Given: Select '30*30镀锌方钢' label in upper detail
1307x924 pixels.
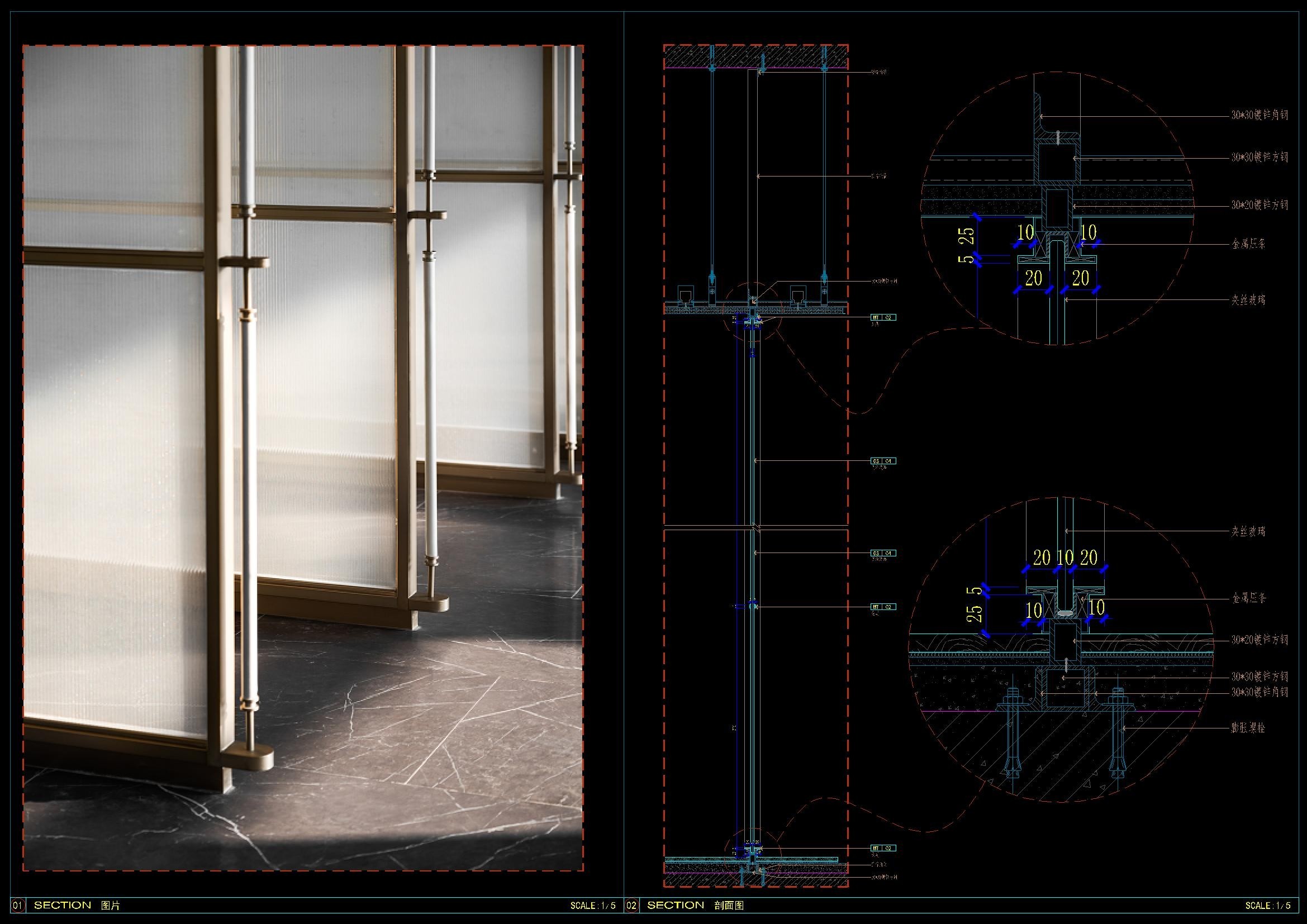Looking at the screenshot, I should tap(1259, 157).
